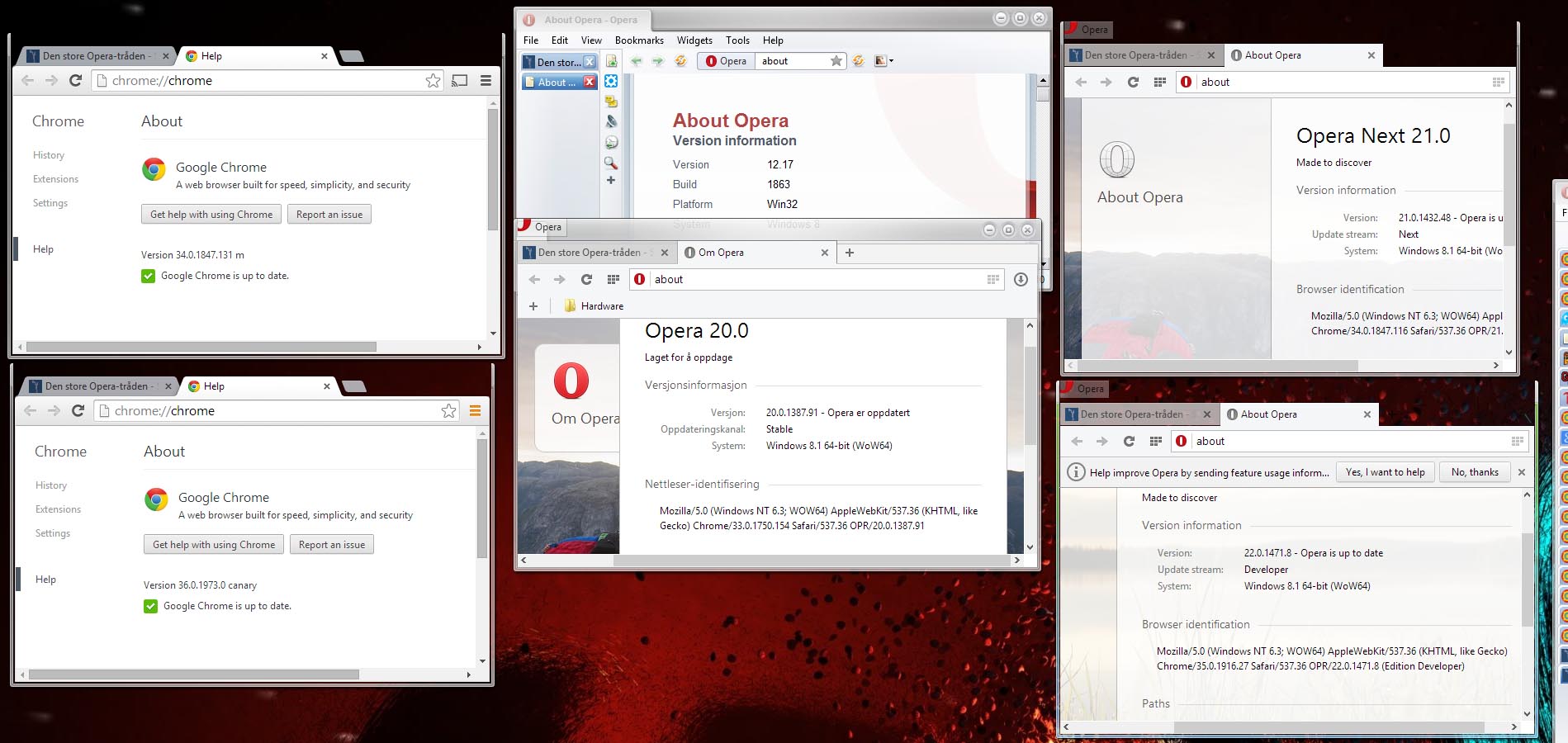Dismiss the Help improve Opera info bar
Screen dimensions: 1568x743
[1522, 472]
